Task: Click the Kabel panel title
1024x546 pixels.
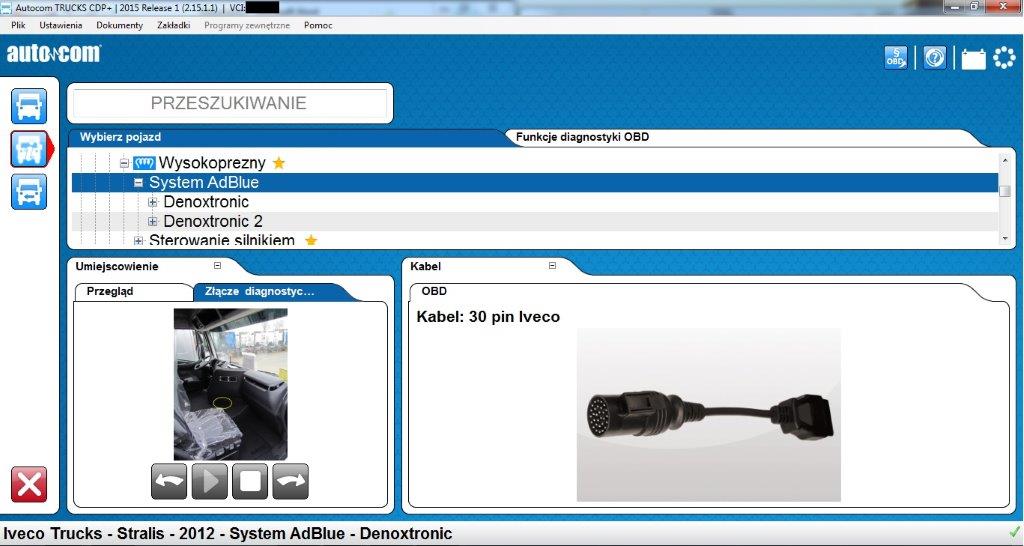Action: [x=426, y=266]
